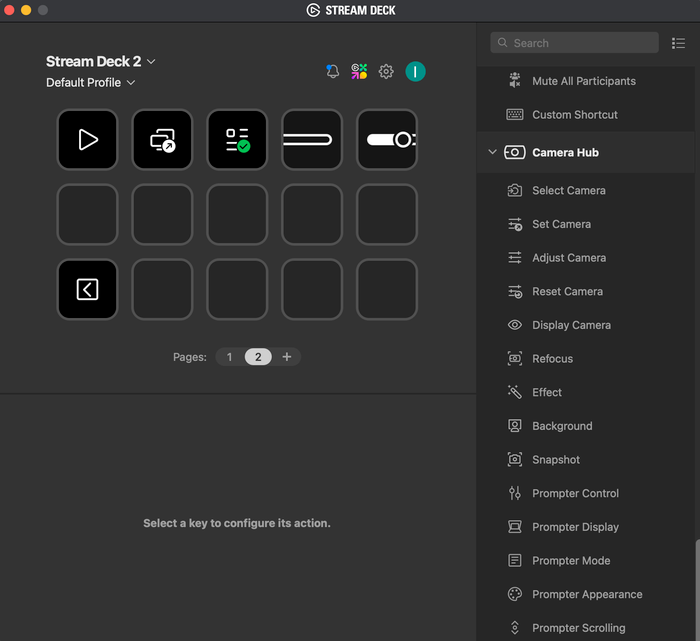Click the back-arrow folder key
Image resolution: width=700 pixels, height=641 pixels.
click(88, 289)
